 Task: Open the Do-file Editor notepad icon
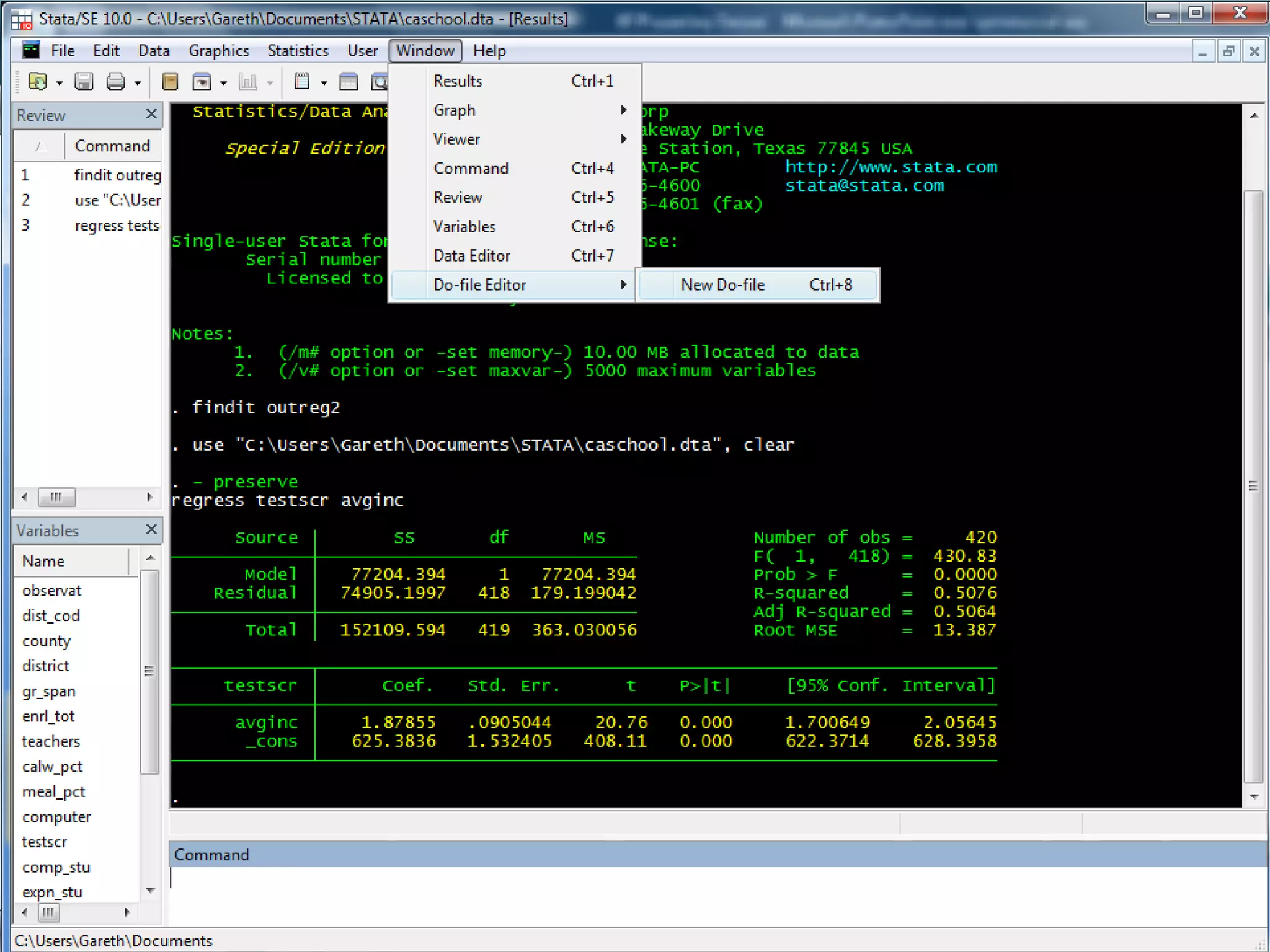(302, 82)
